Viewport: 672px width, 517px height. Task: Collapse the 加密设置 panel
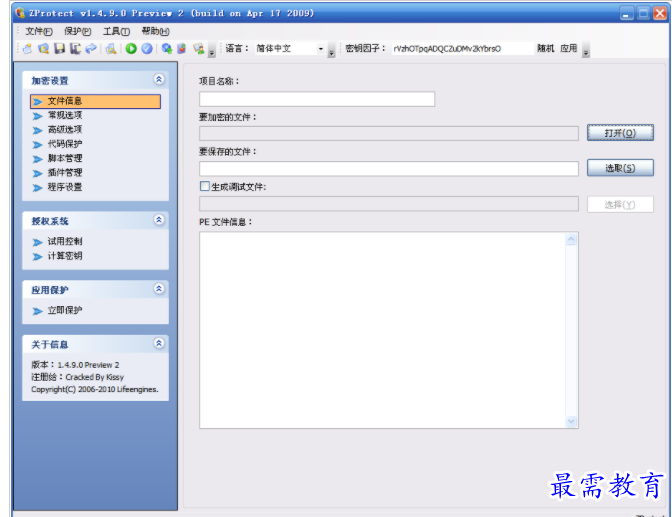tap(159, 79)
